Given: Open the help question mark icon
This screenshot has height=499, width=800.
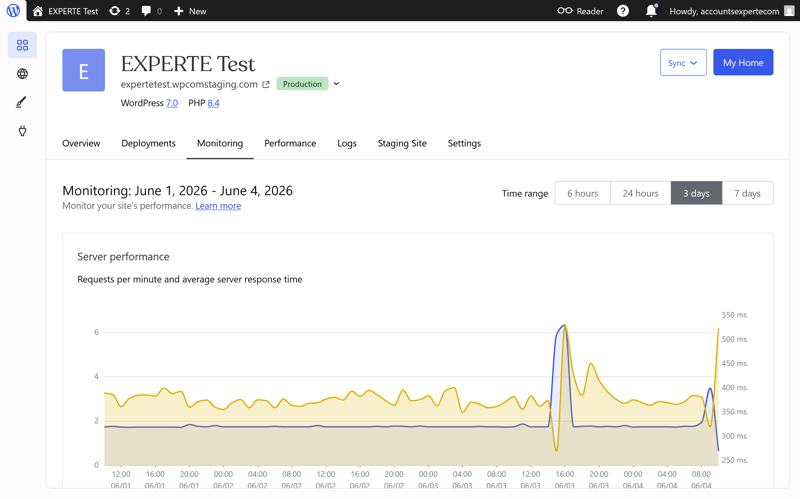Looking at the screenshot, I should point(622,11).
